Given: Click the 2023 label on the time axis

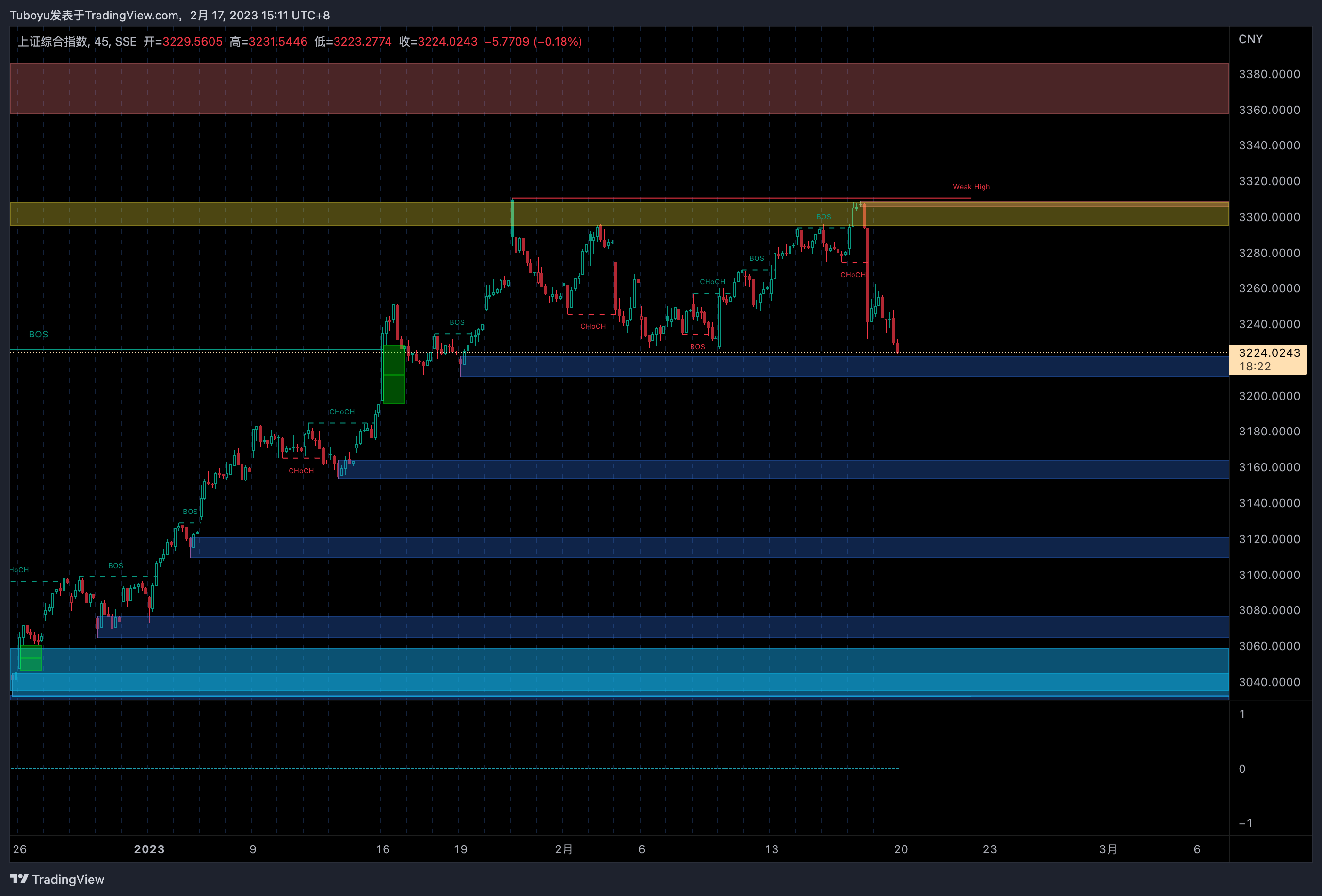Looking at the screenshot, I should tap(149, 849).
